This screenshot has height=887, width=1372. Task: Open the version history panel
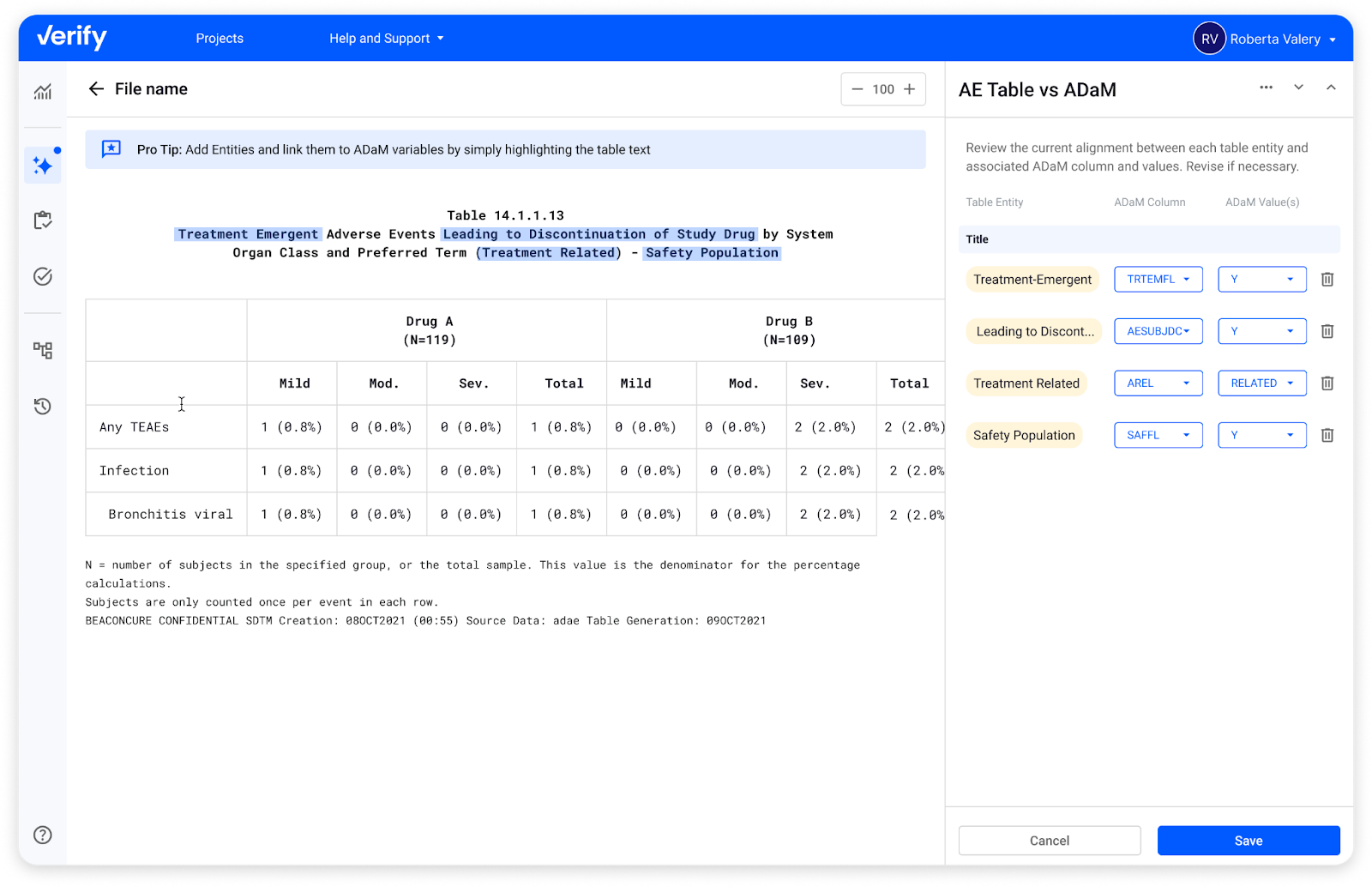click(43, 406)
